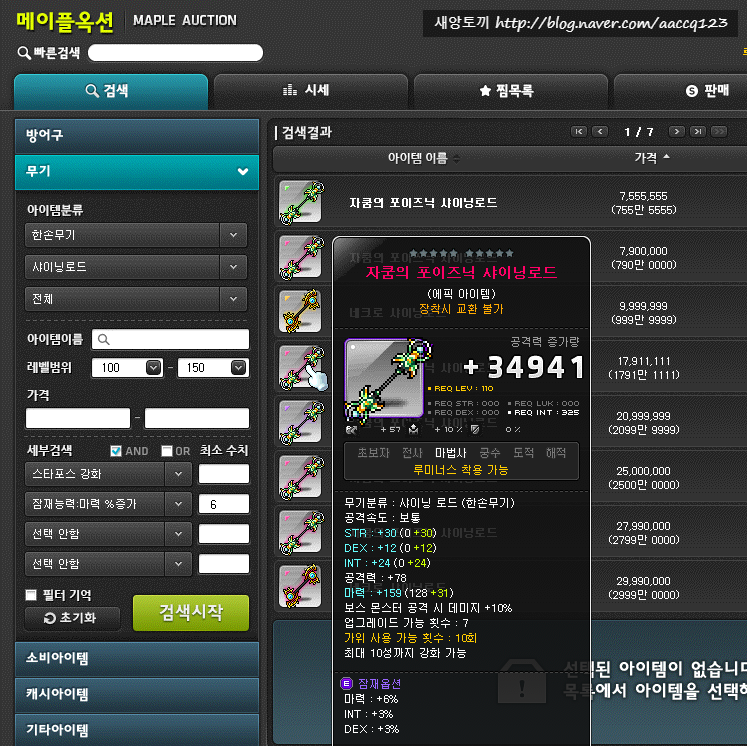
Task: Select the item name 자쿰의 포이즈닉 샤이닝로드 in the first row
Action: (423, 203)
